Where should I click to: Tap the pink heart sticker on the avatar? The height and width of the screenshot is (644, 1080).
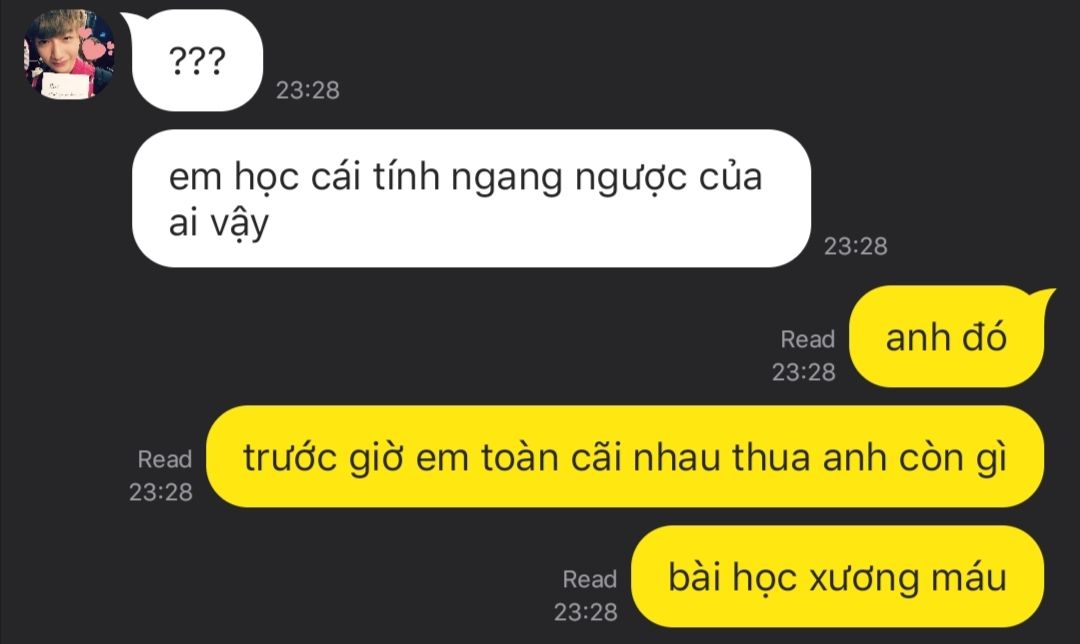[x=96, y=48]
